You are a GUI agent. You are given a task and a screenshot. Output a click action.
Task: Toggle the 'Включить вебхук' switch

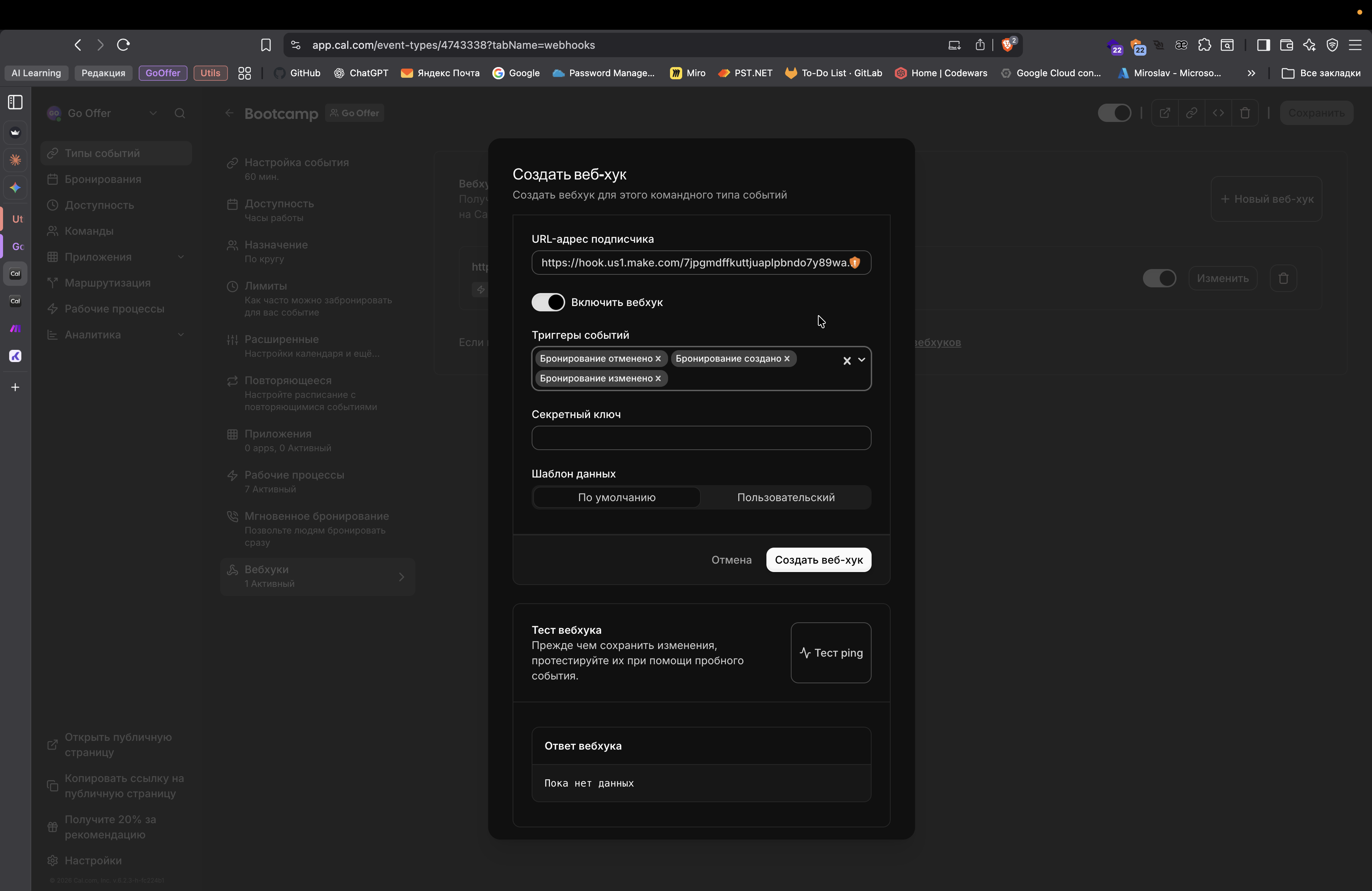[x=548, y=302]
